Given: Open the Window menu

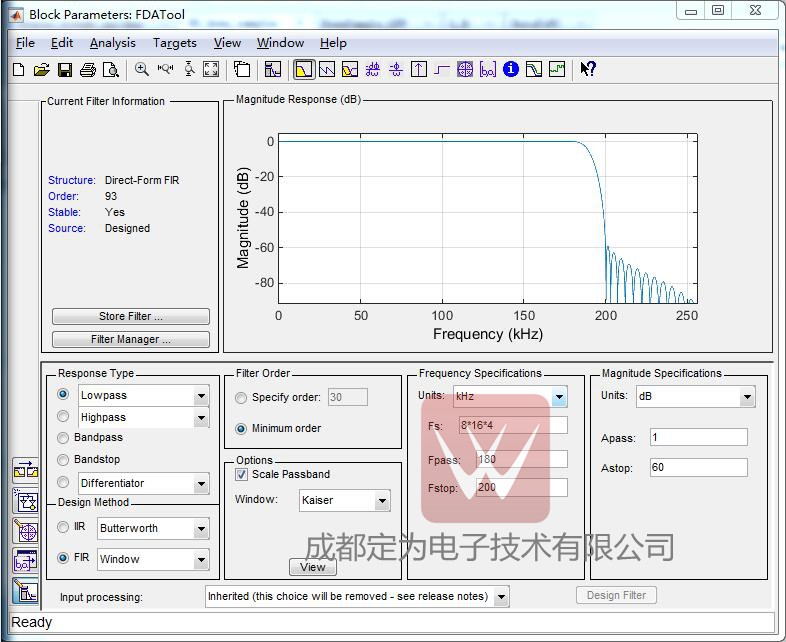Looking at the screenshot, I should (281, 43).
